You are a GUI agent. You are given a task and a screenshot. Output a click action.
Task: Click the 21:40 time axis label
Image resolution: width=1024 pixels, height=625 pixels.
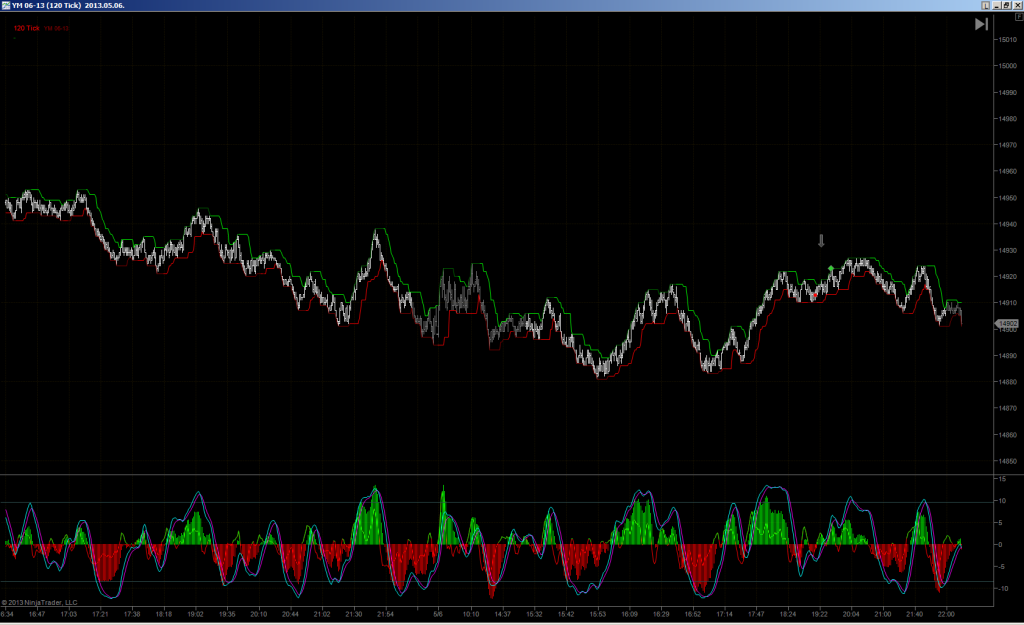(914, 614)
